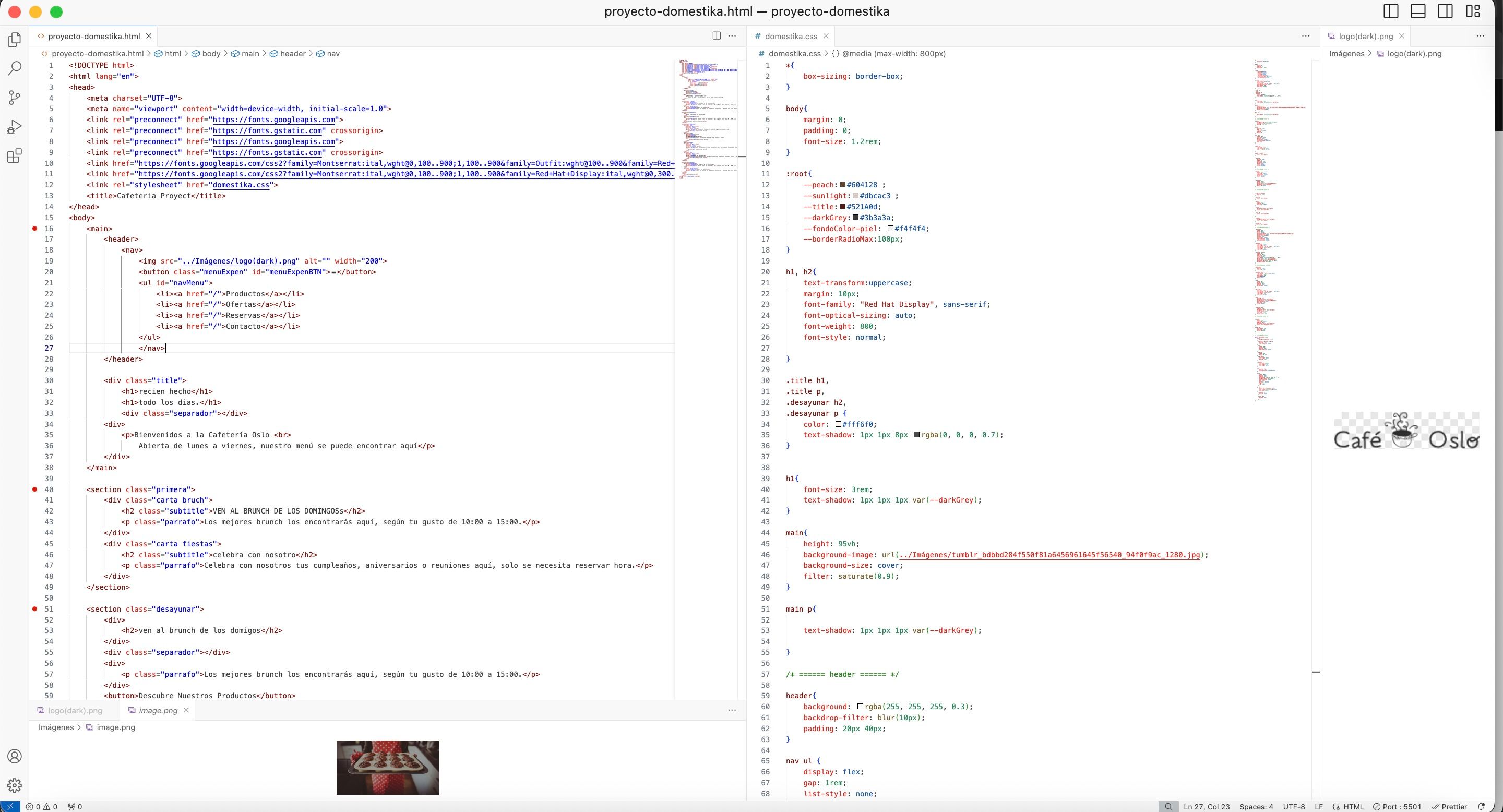Screen dimensions: 1503x812
Task: Click the Accounts icon
Action: pos(15,757)
